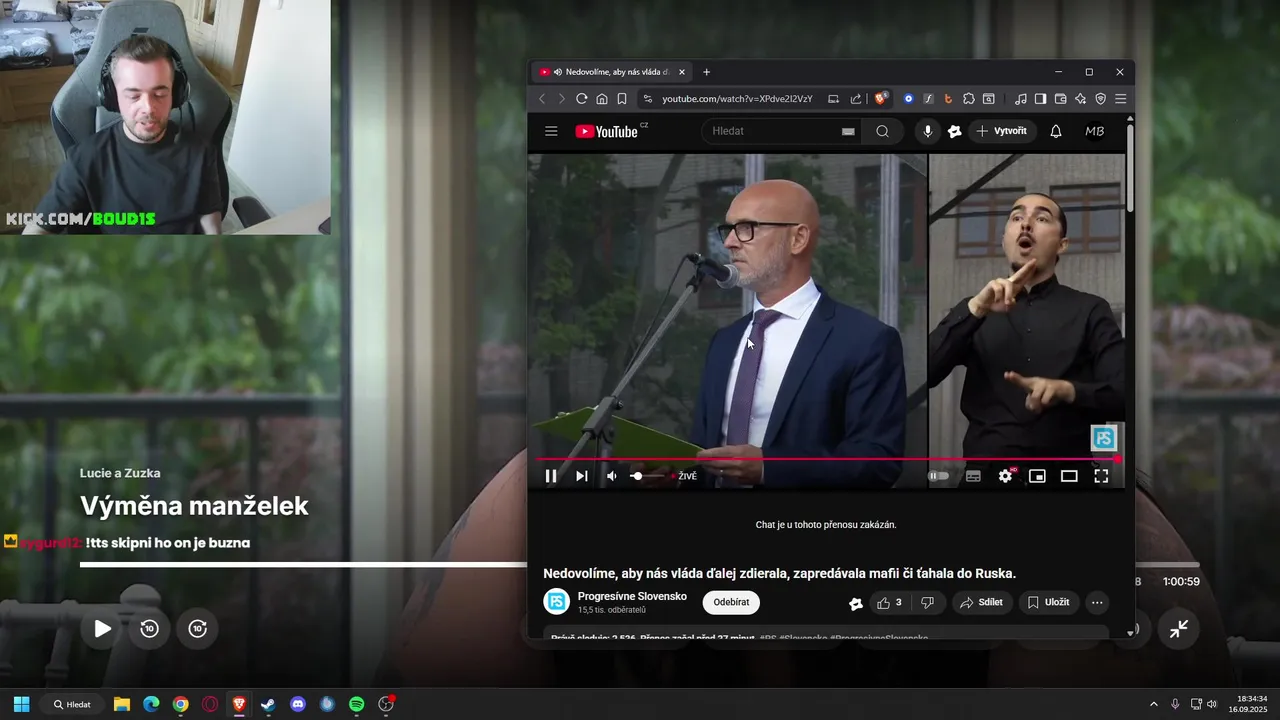
Task: Click the YouTube search magnifier button
Action: tap(882, 131)
